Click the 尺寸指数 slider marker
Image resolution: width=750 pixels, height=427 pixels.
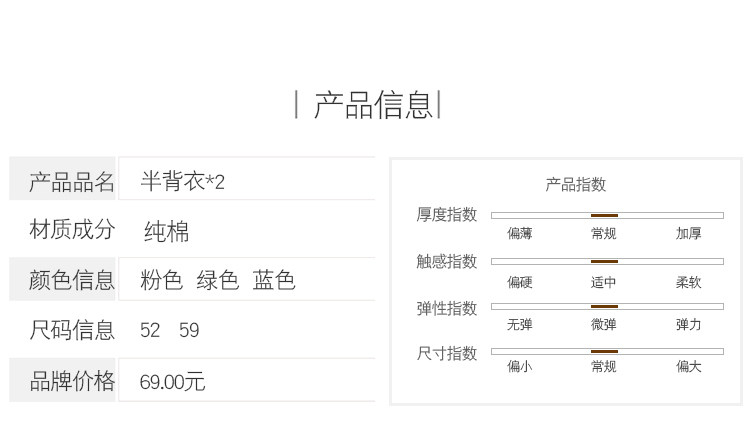click(604, 352)
